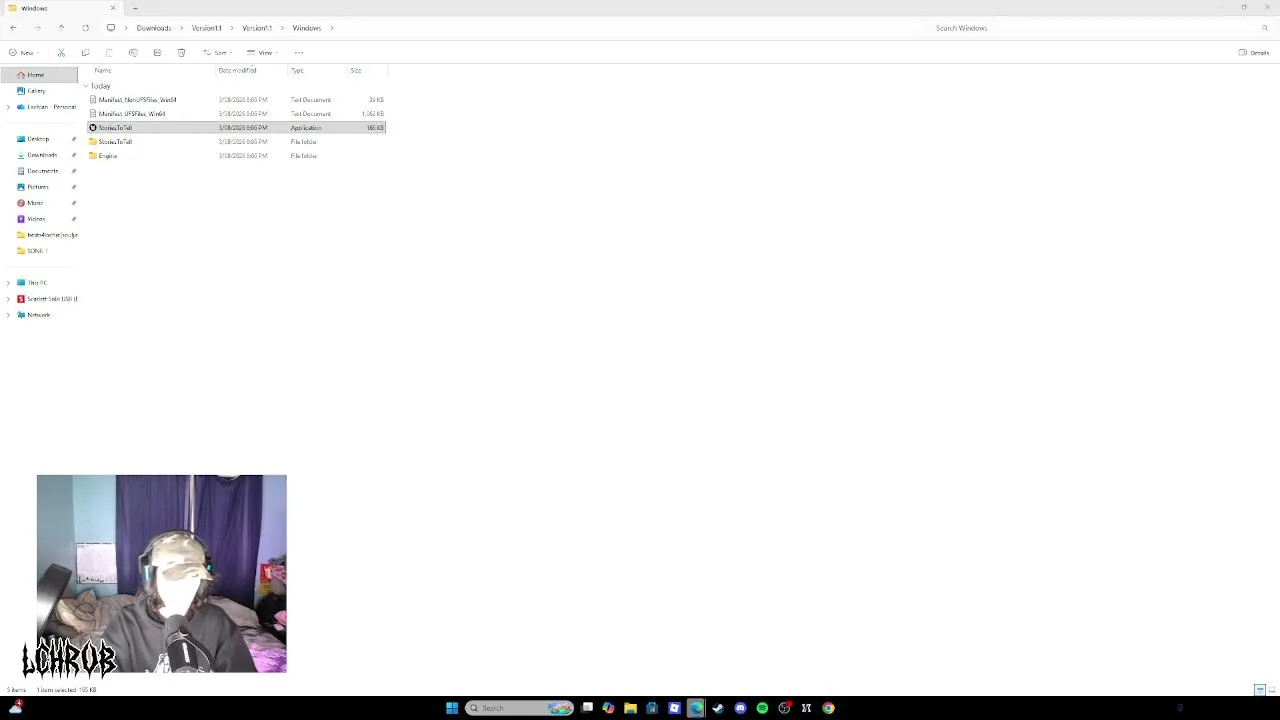
Task: Switch to large icons view in status bar
Action: point(1271,689)
